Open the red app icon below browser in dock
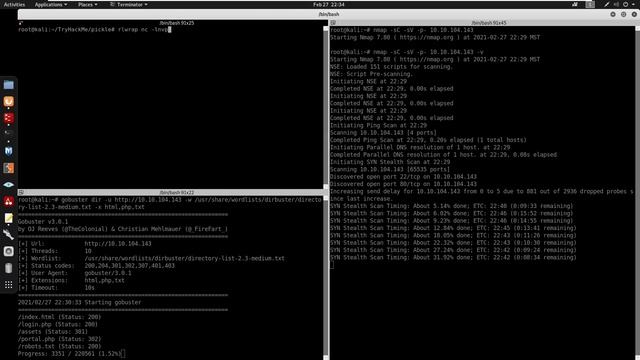640x360 pixels. pos(9,118)
